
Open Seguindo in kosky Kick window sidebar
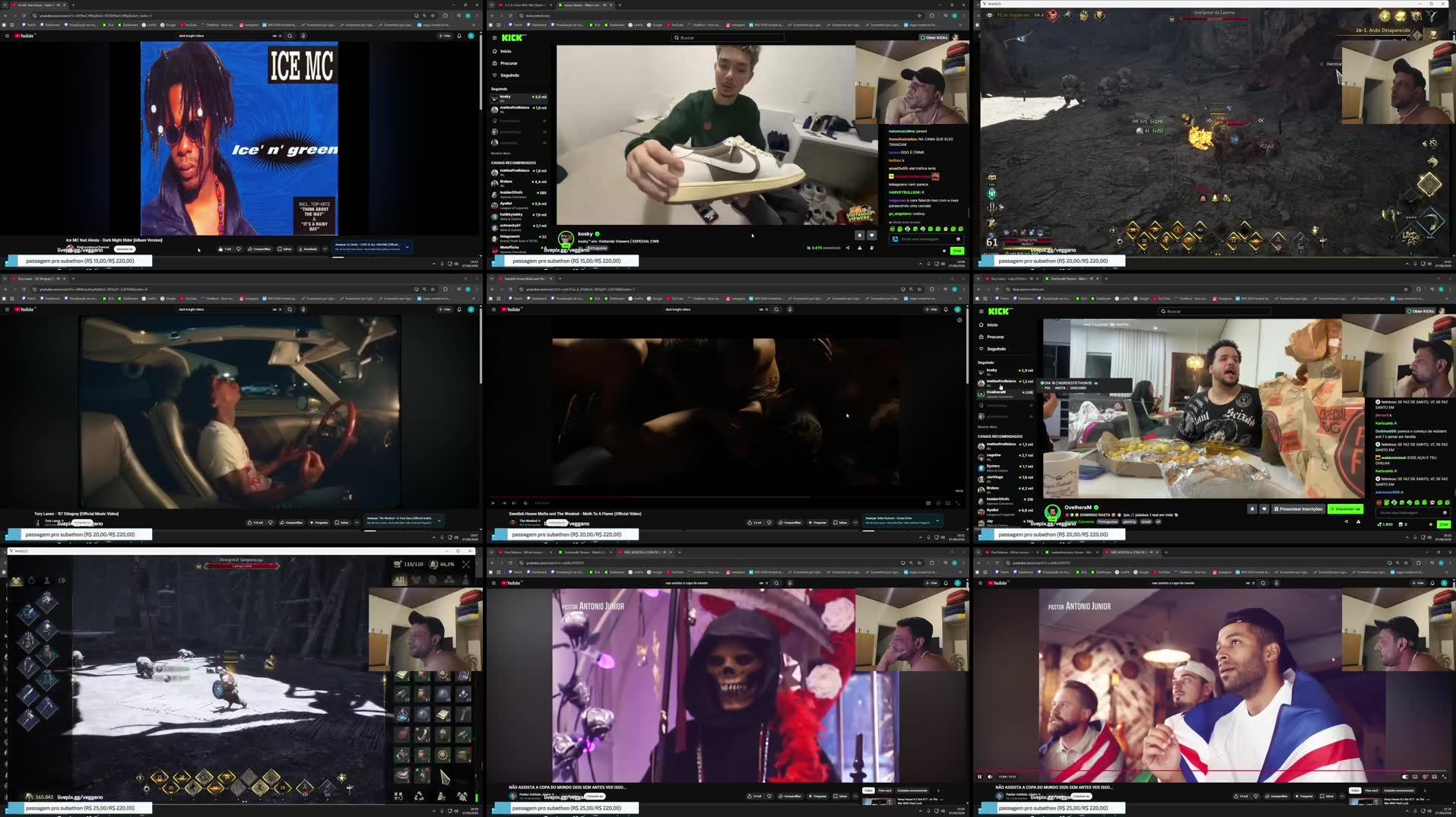506,75
